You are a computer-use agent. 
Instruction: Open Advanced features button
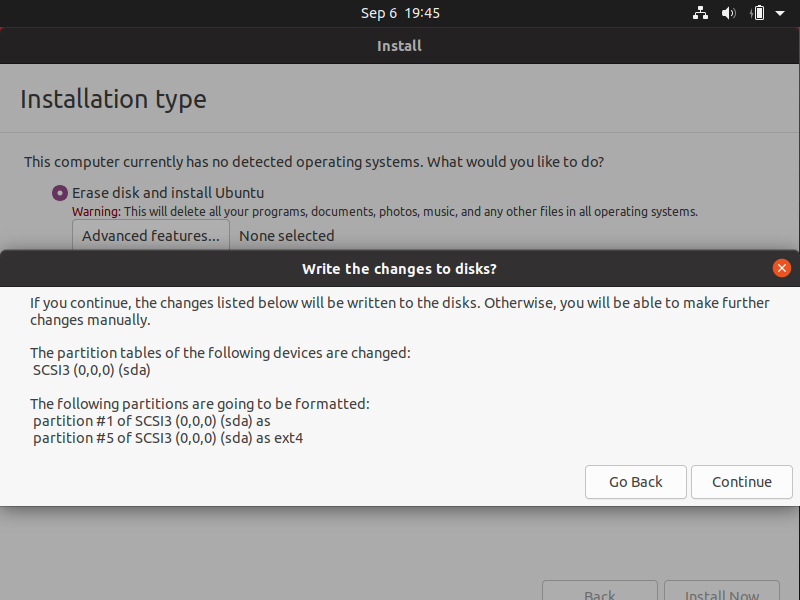(151, 236)
